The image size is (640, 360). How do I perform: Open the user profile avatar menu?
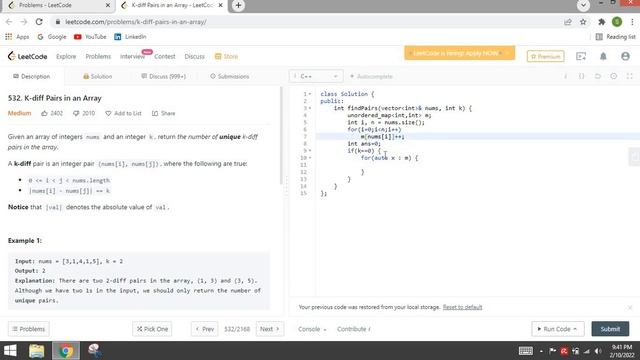coord(625,56)
